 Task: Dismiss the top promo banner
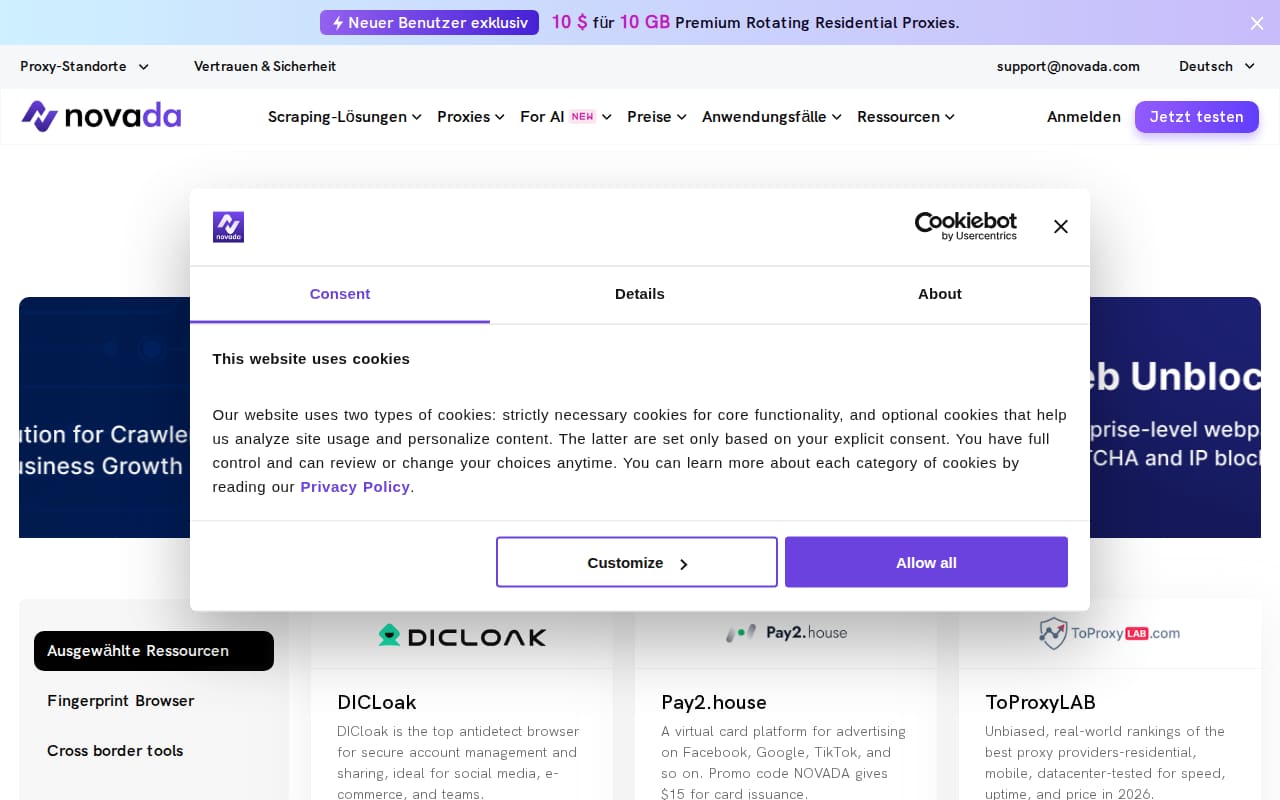[x=1257, y=23]
